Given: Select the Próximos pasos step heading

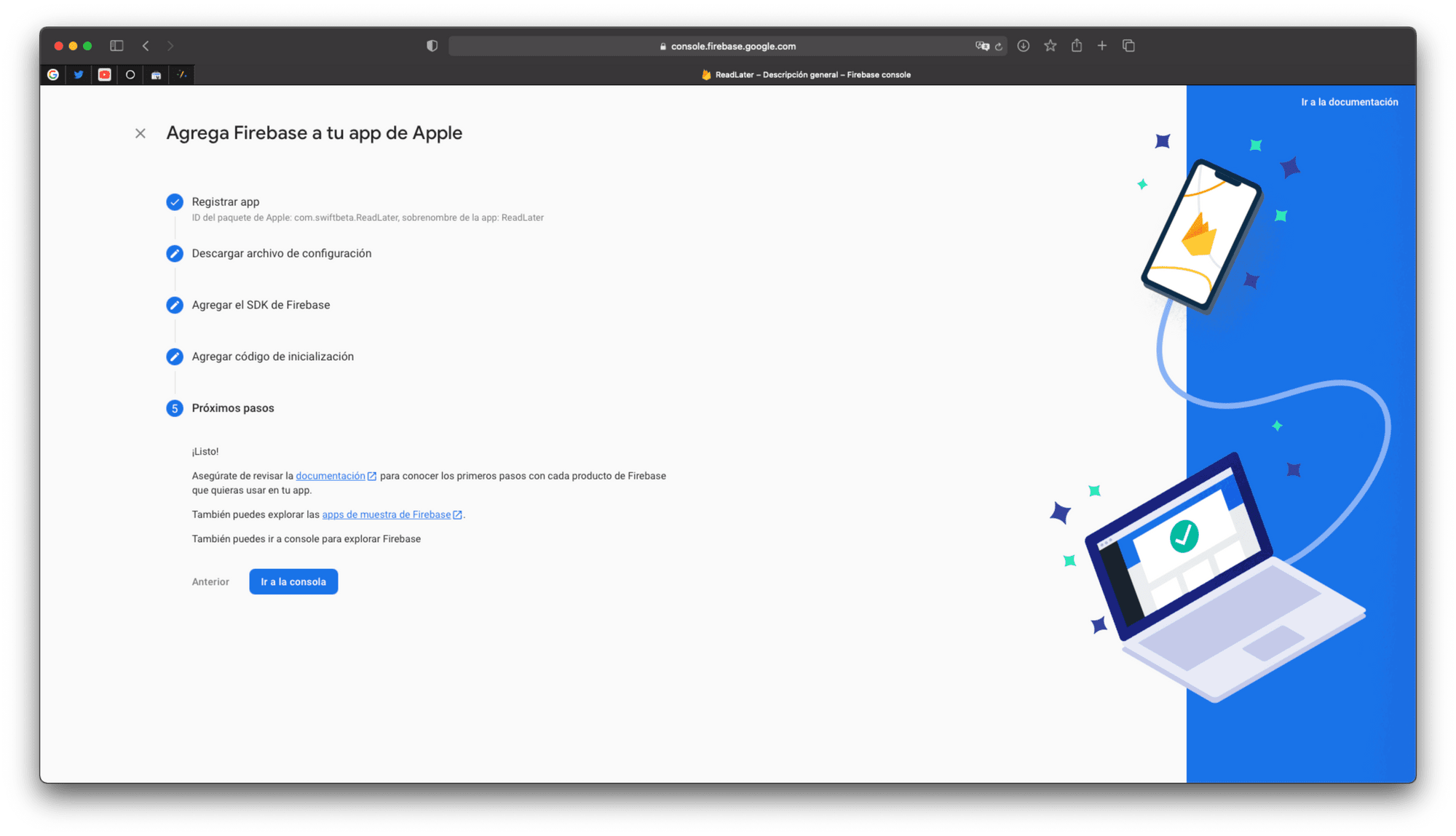Looking at the screenshot, I should click(233, 409).
